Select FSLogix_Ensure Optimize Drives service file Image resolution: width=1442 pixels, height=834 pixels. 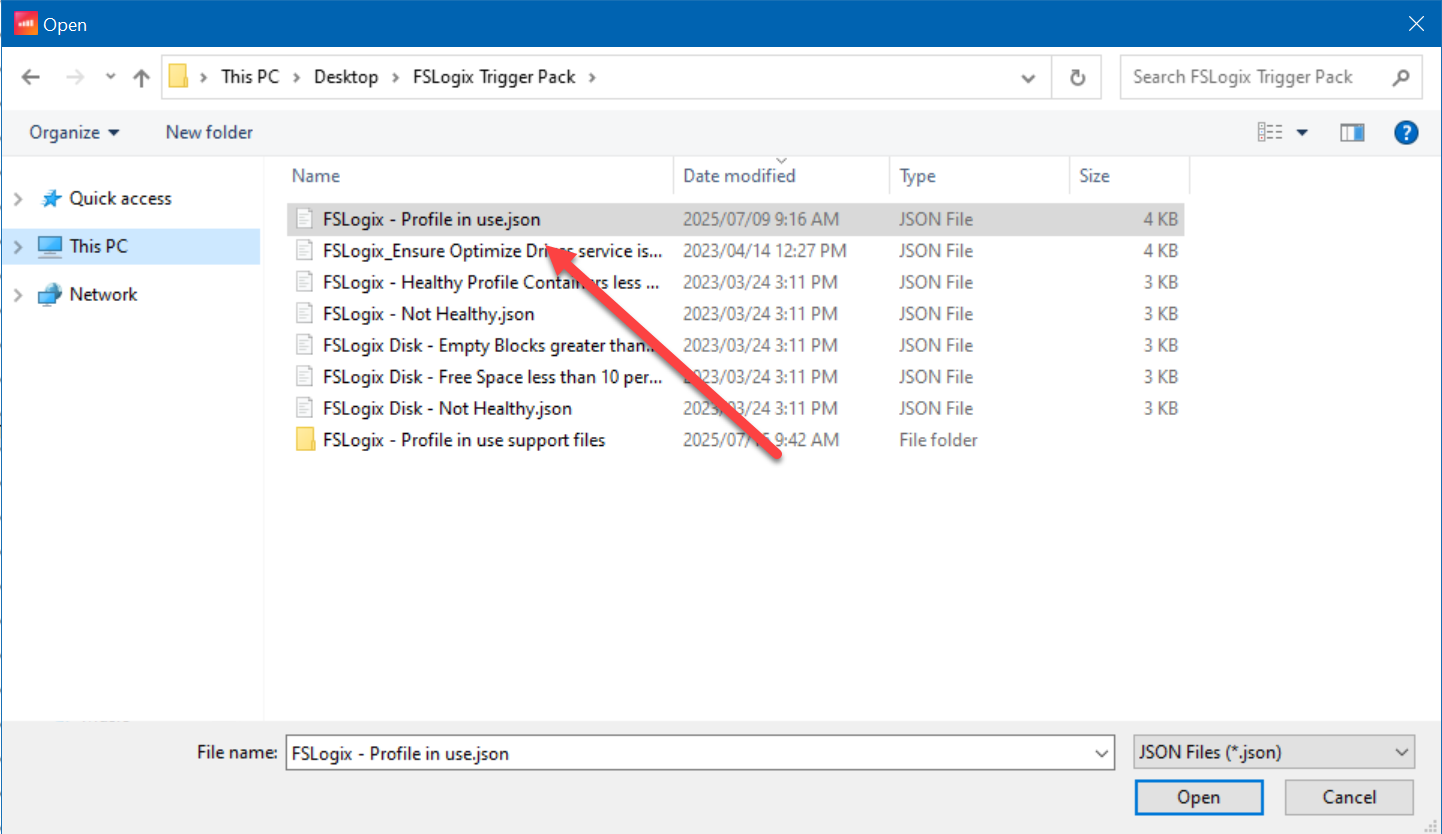(735, 251)
